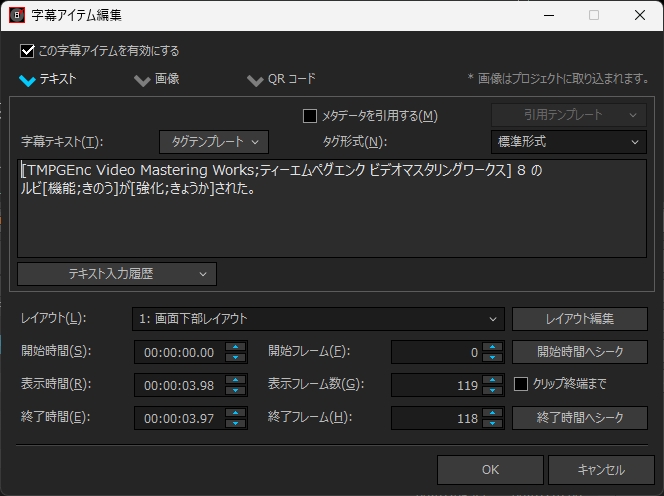
Task: Decrease 終了時間 with down arrow
Action: 235,424
